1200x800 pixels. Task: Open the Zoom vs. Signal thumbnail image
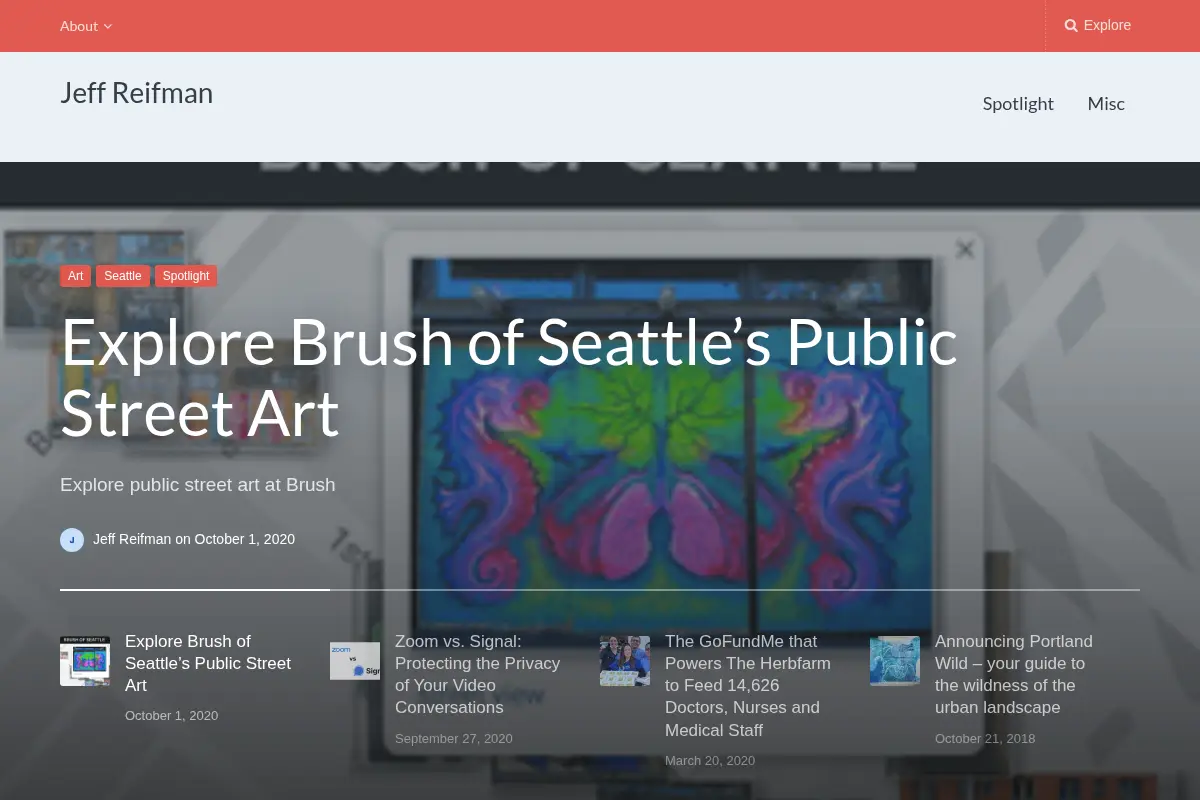pos(355,661)
